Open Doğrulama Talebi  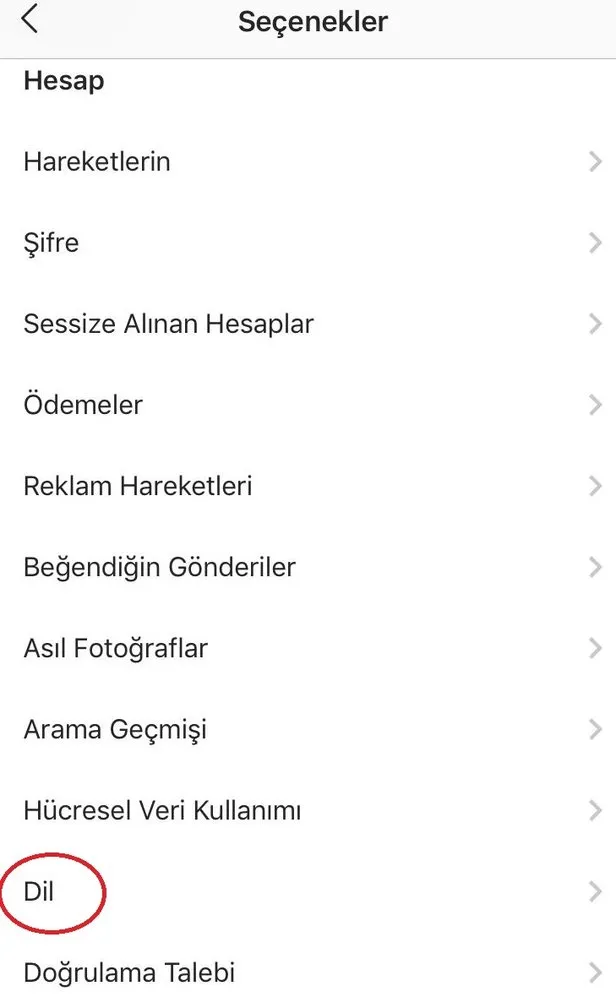coord(129,971)
